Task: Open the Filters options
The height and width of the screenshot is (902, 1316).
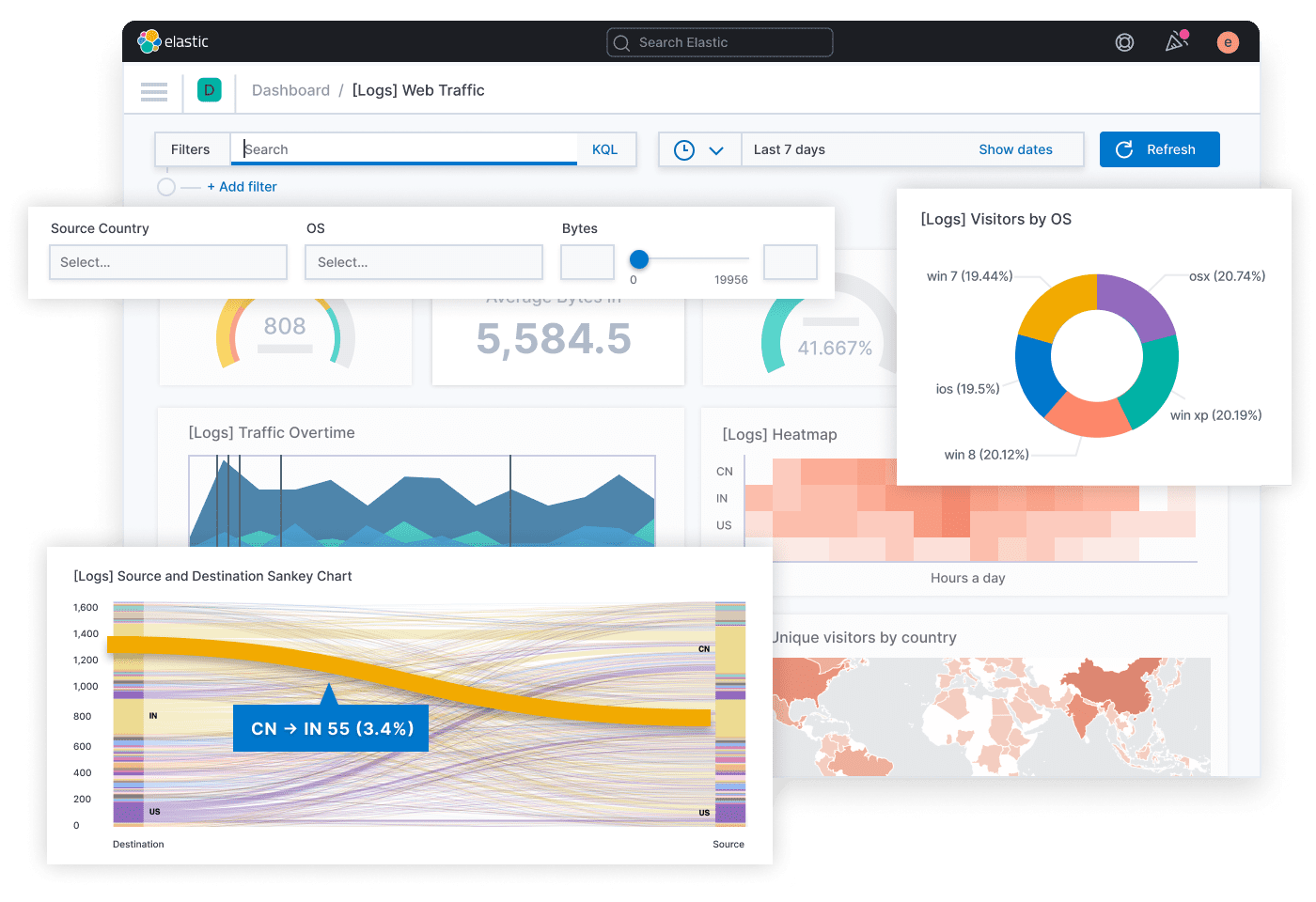Action: click(191, 149)
